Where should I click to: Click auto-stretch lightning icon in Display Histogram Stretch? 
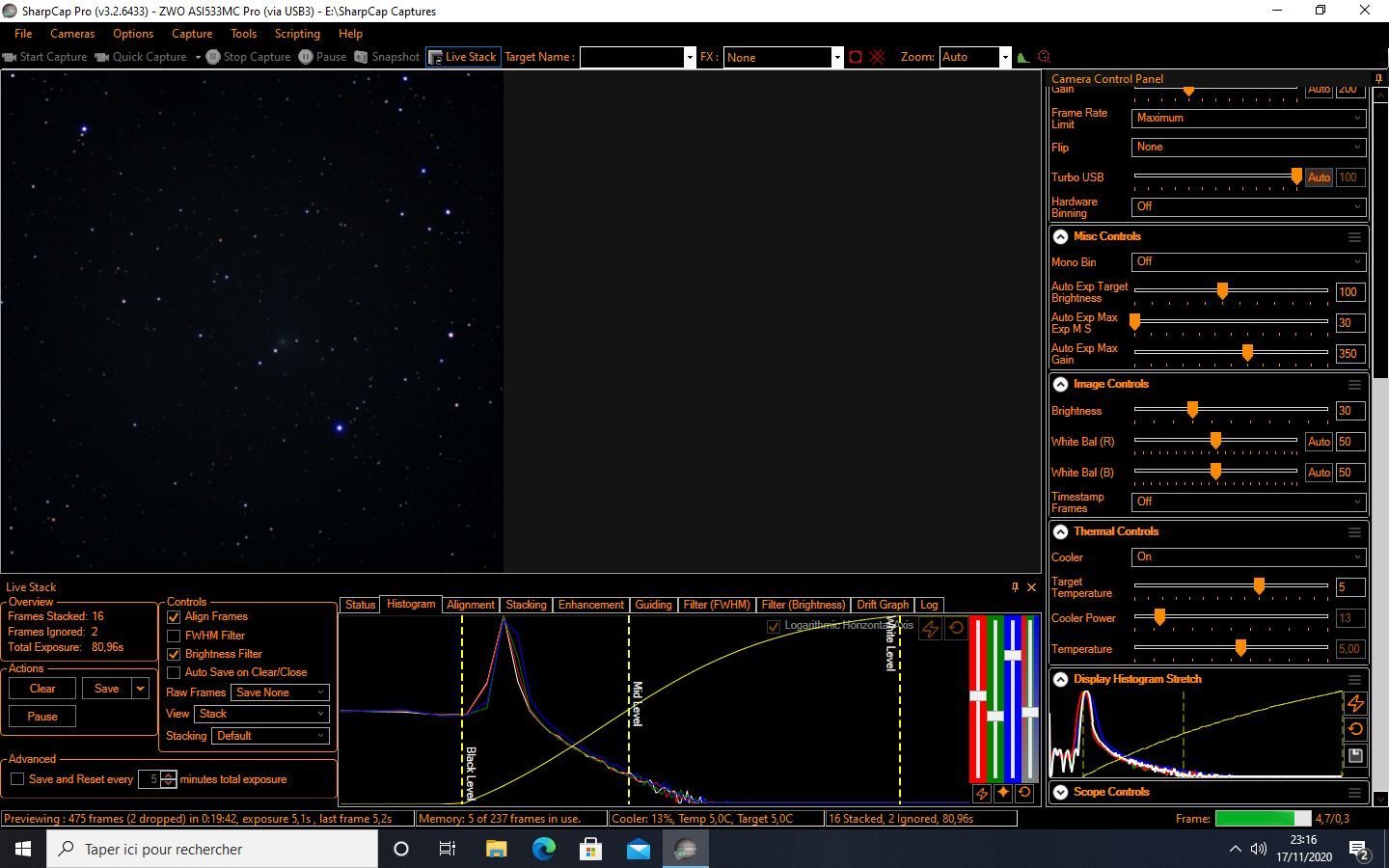tap(1355, 703)
